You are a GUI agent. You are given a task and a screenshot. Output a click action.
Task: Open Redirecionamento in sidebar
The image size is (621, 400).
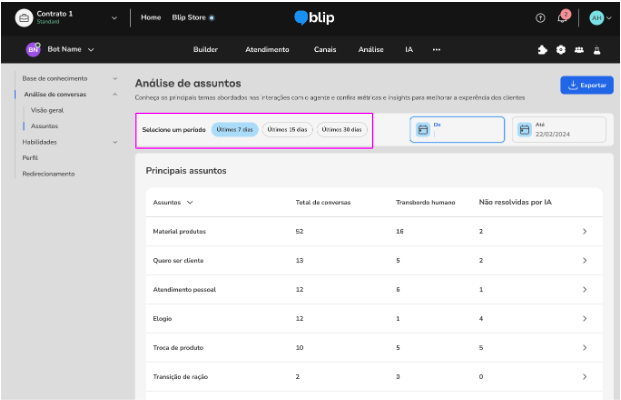coord(48,173)
